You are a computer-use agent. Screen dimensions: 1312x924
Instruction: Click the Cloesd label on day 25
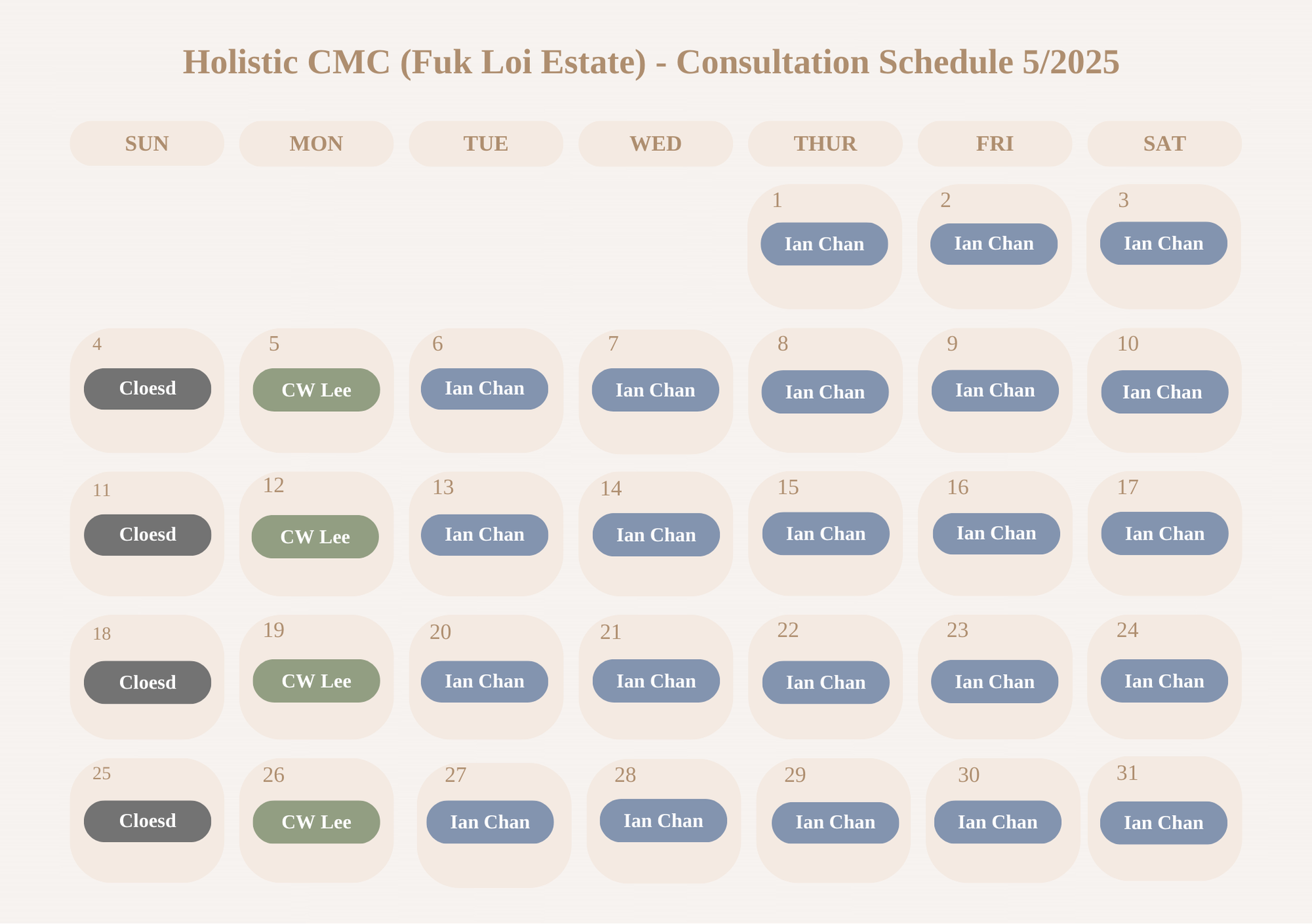[148, 821]
